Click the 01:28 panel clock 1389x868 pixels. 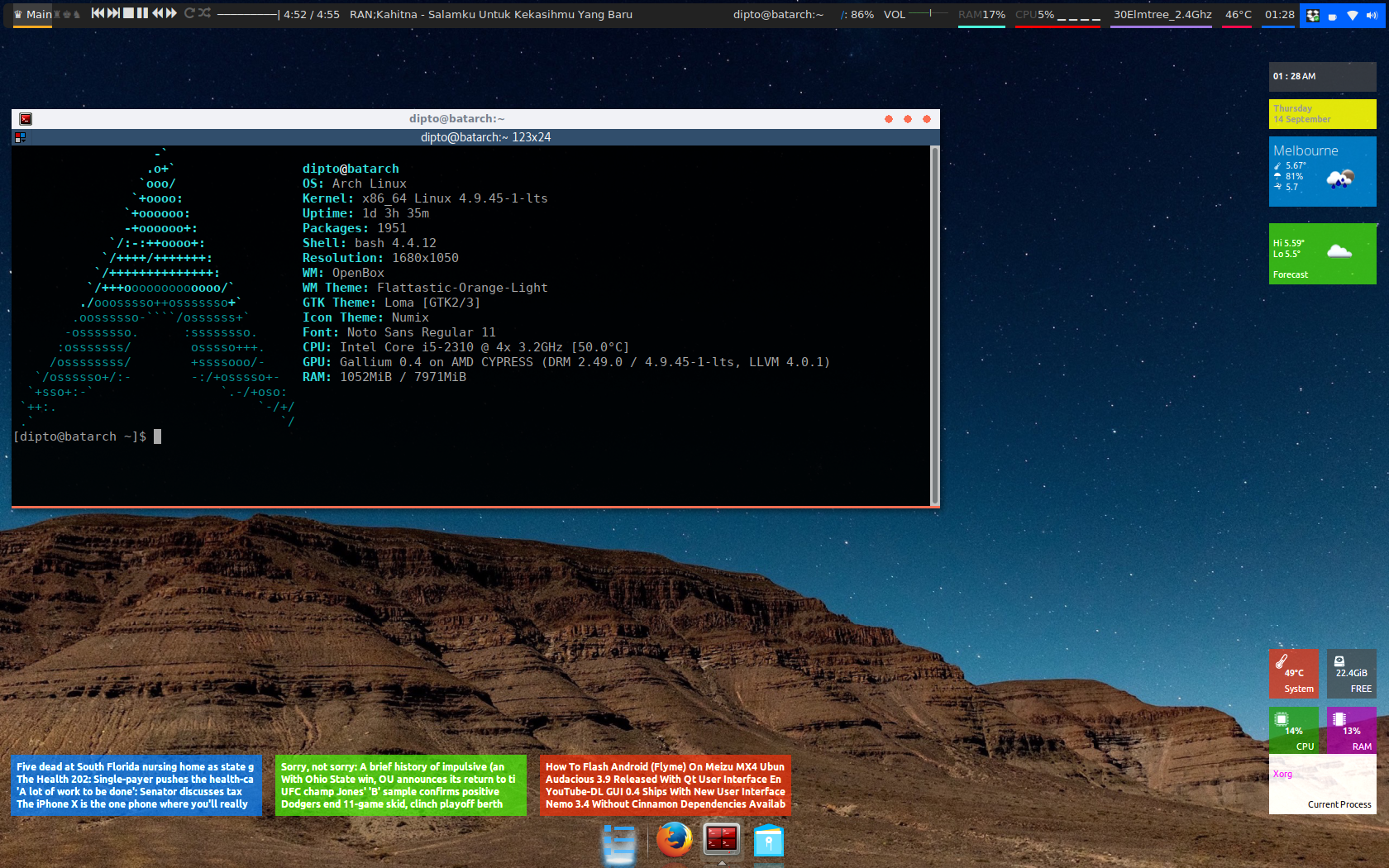pyautogui.click(x=1279, y=15)
